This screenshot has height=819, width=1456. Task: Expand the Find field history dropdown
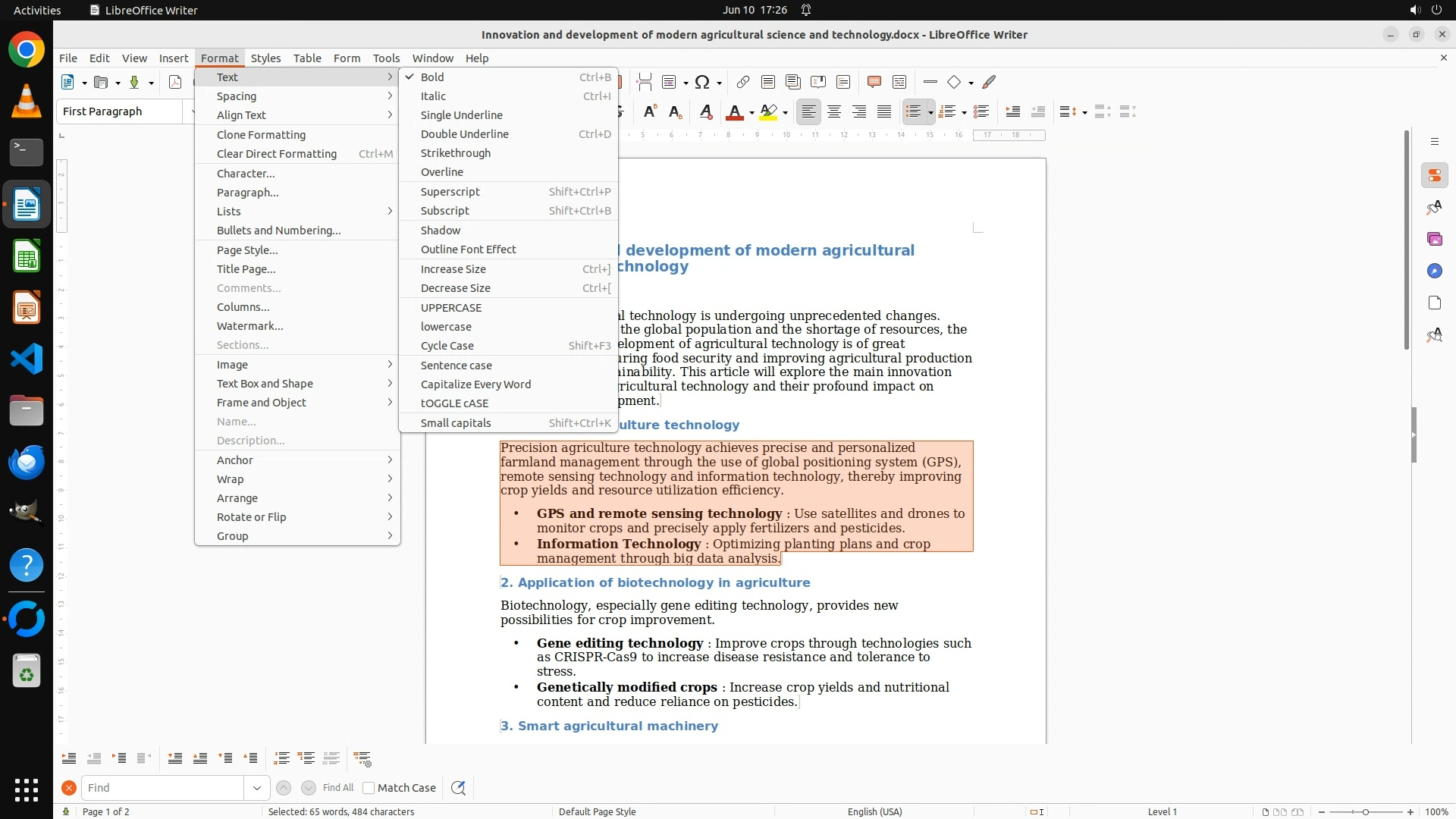[256, 788]
